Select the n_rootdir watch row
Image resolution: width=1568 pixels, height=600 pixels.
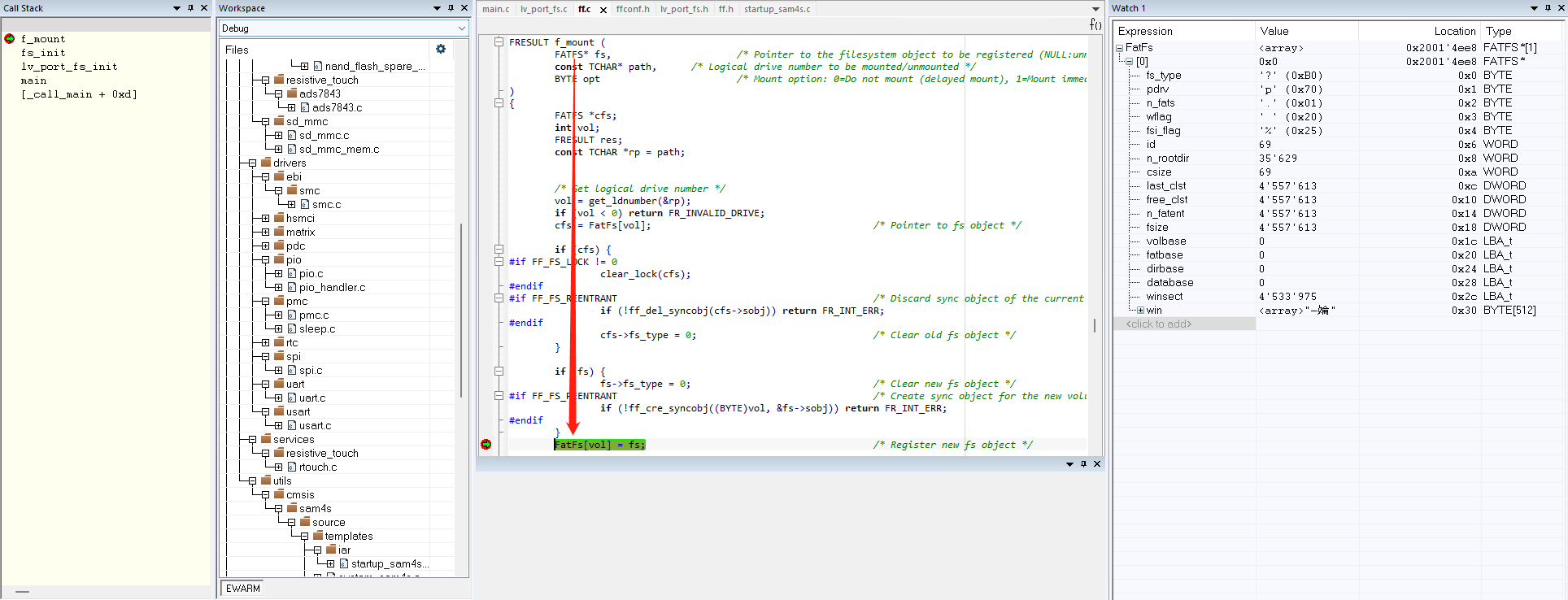[1339, 159]
